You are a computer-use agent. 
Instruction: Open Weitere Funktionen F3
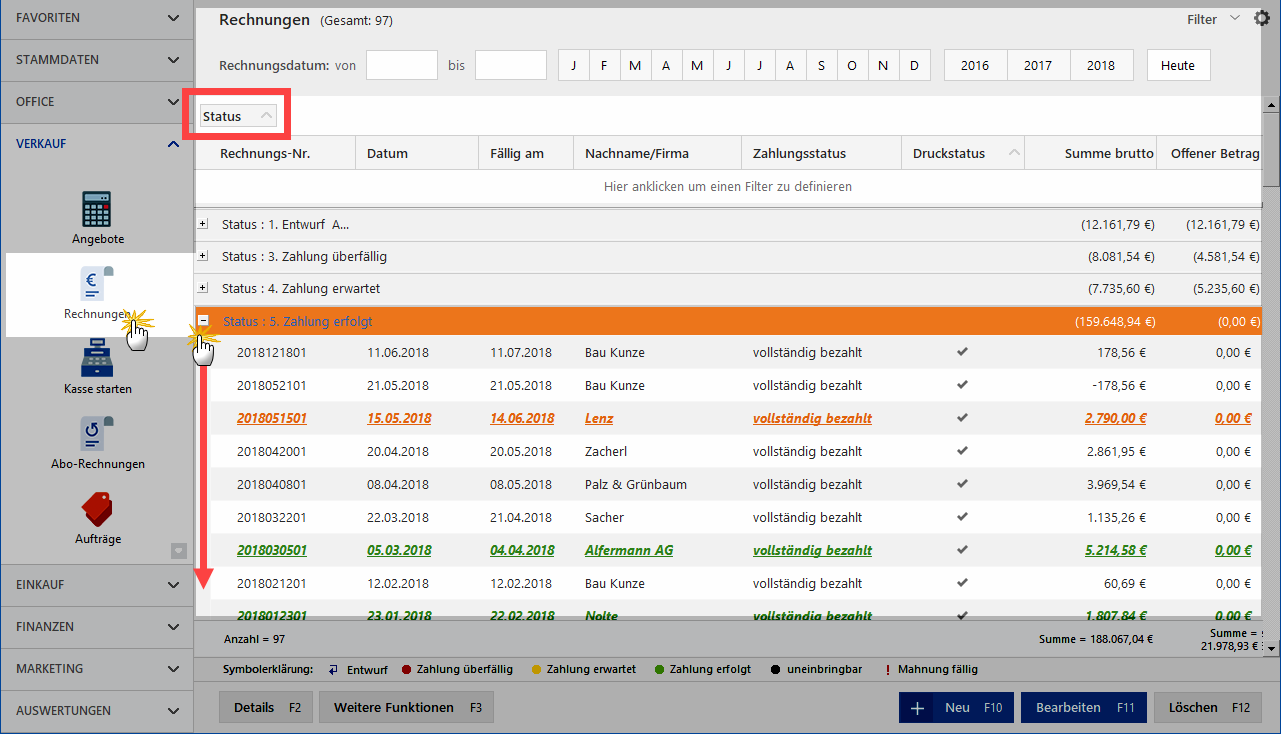(406, 707)
